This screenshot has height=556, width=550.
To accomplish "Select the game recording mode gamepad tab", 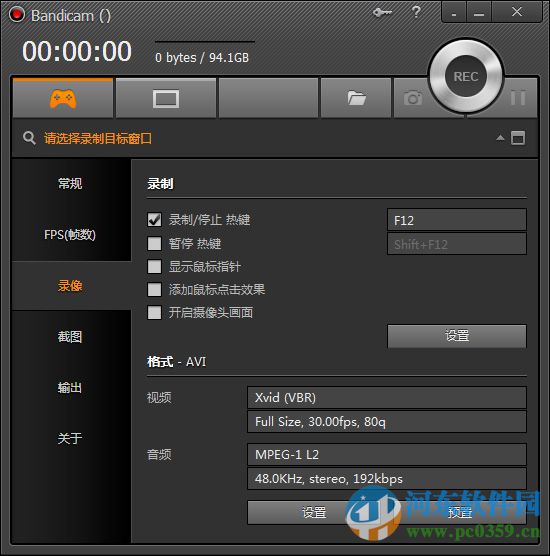I will pyautogui.click(x=63, y=98).
